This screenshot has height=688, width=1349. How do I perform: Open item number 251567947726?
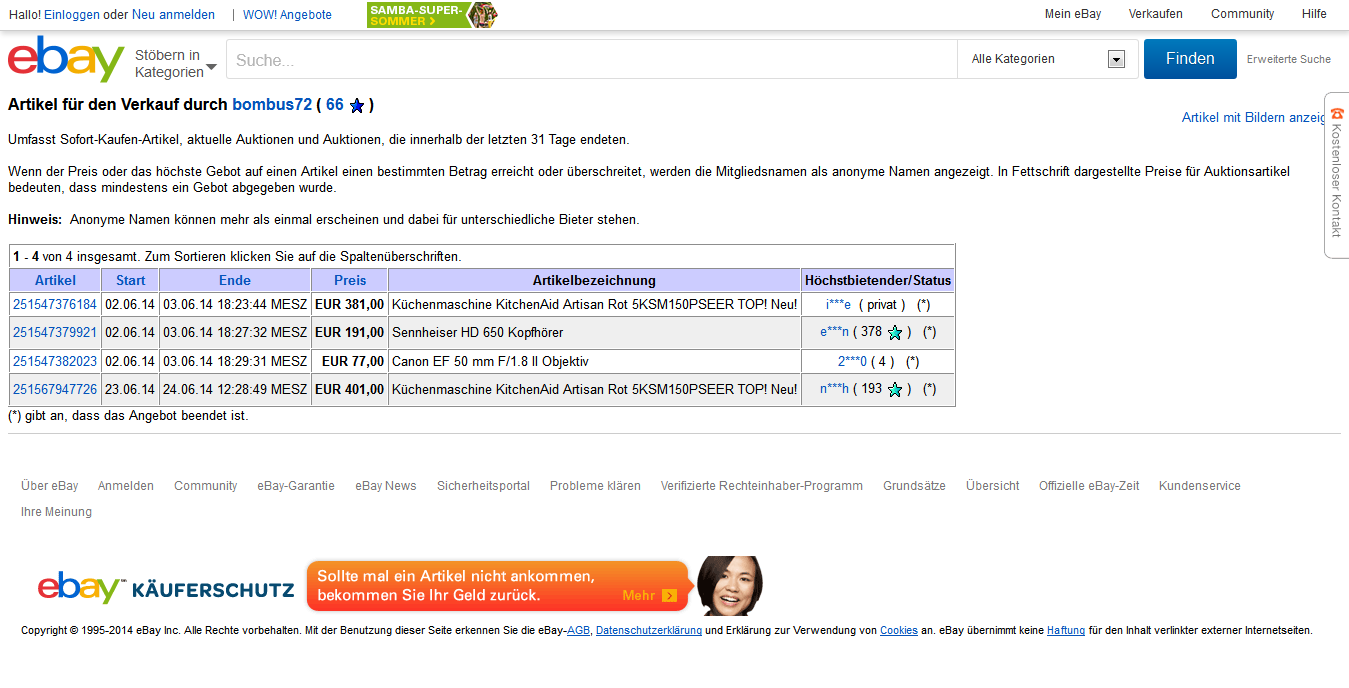tap(55, 389)
